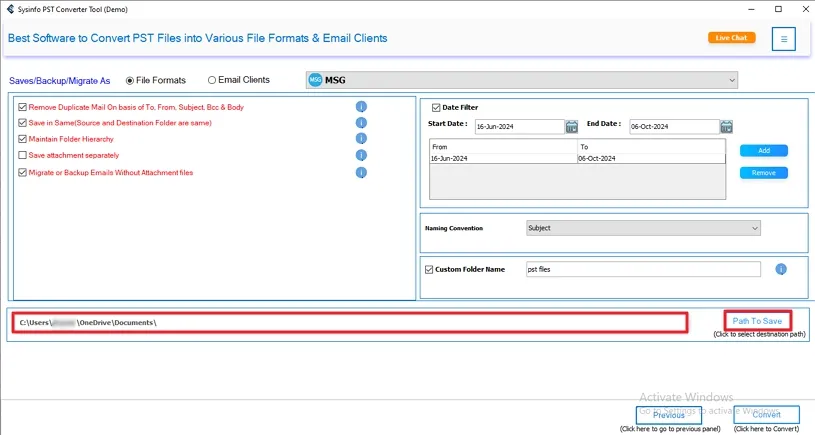Enable Save attachment separately checkbox

pyautogui.click(x=23, y=155)
